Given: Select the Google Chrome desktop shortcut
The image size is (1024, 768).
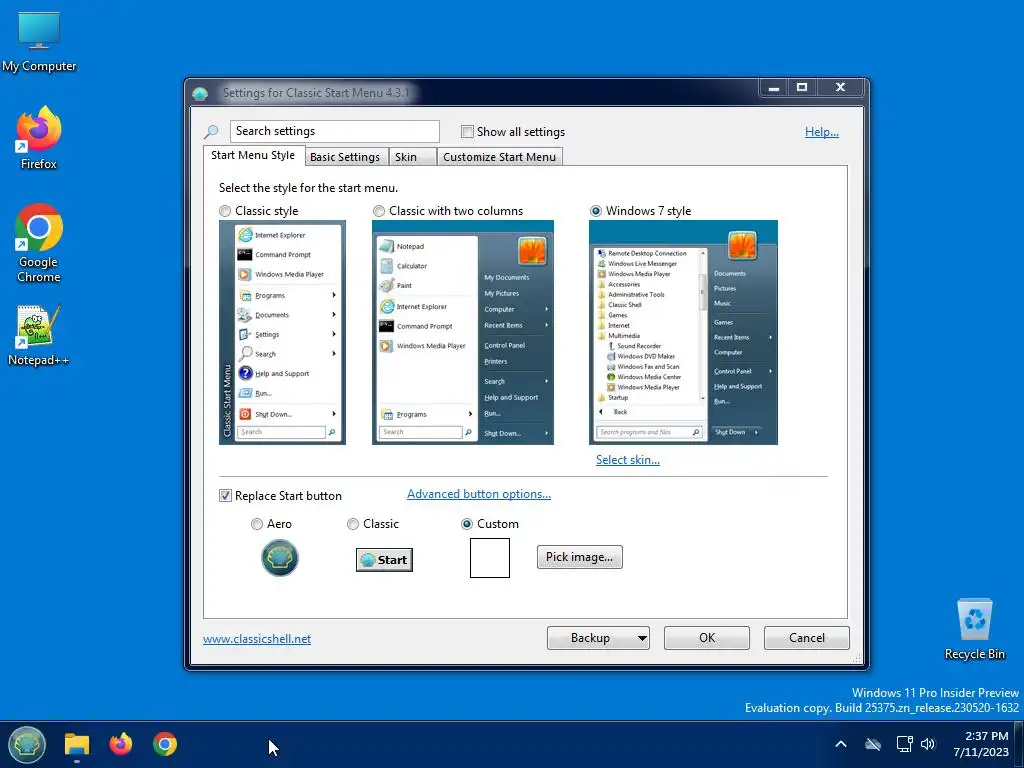Looking at the screenshot, I should tap(39, 242).
